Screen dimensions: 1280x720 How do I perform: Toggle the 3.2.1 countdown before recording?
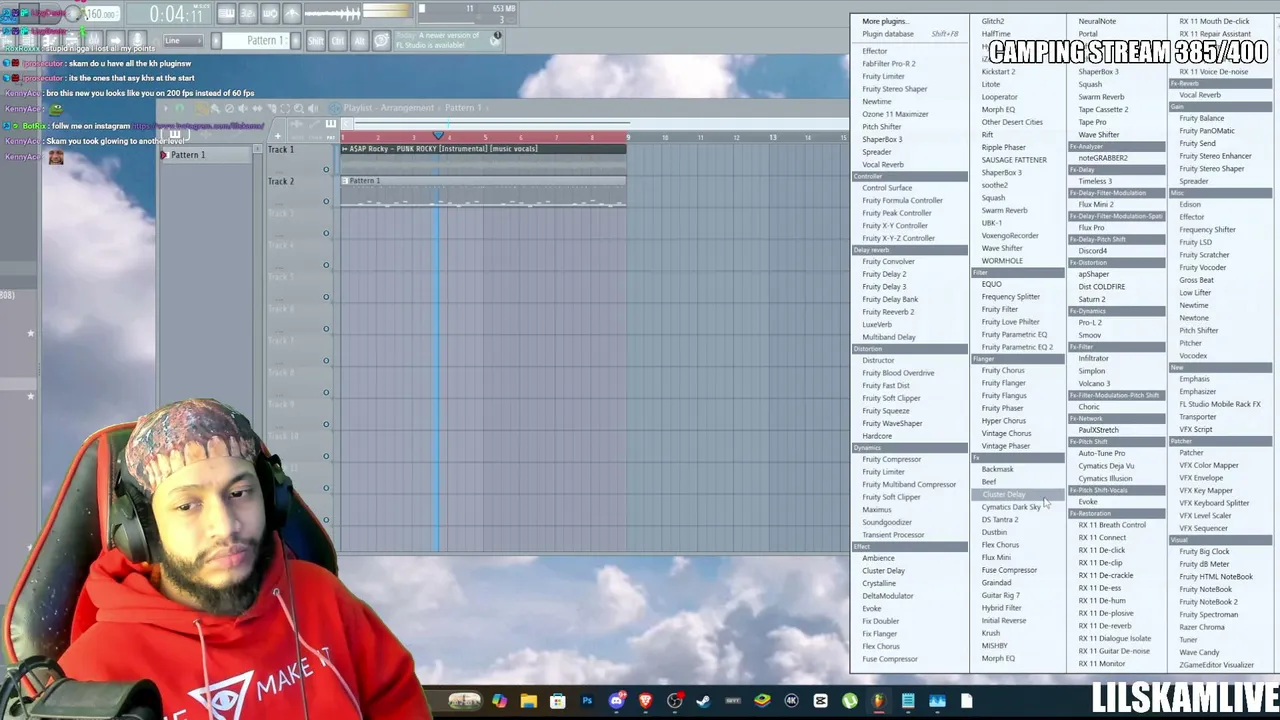248,13
